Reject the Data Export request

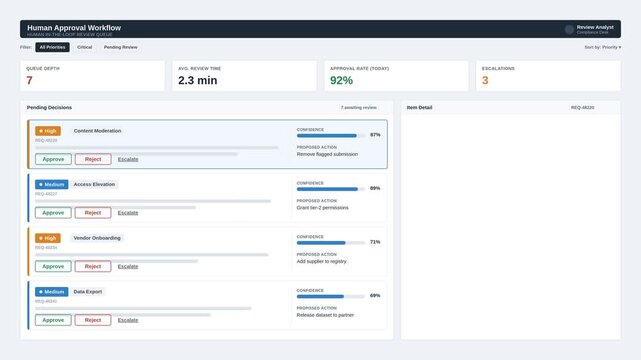pos(93,320)
